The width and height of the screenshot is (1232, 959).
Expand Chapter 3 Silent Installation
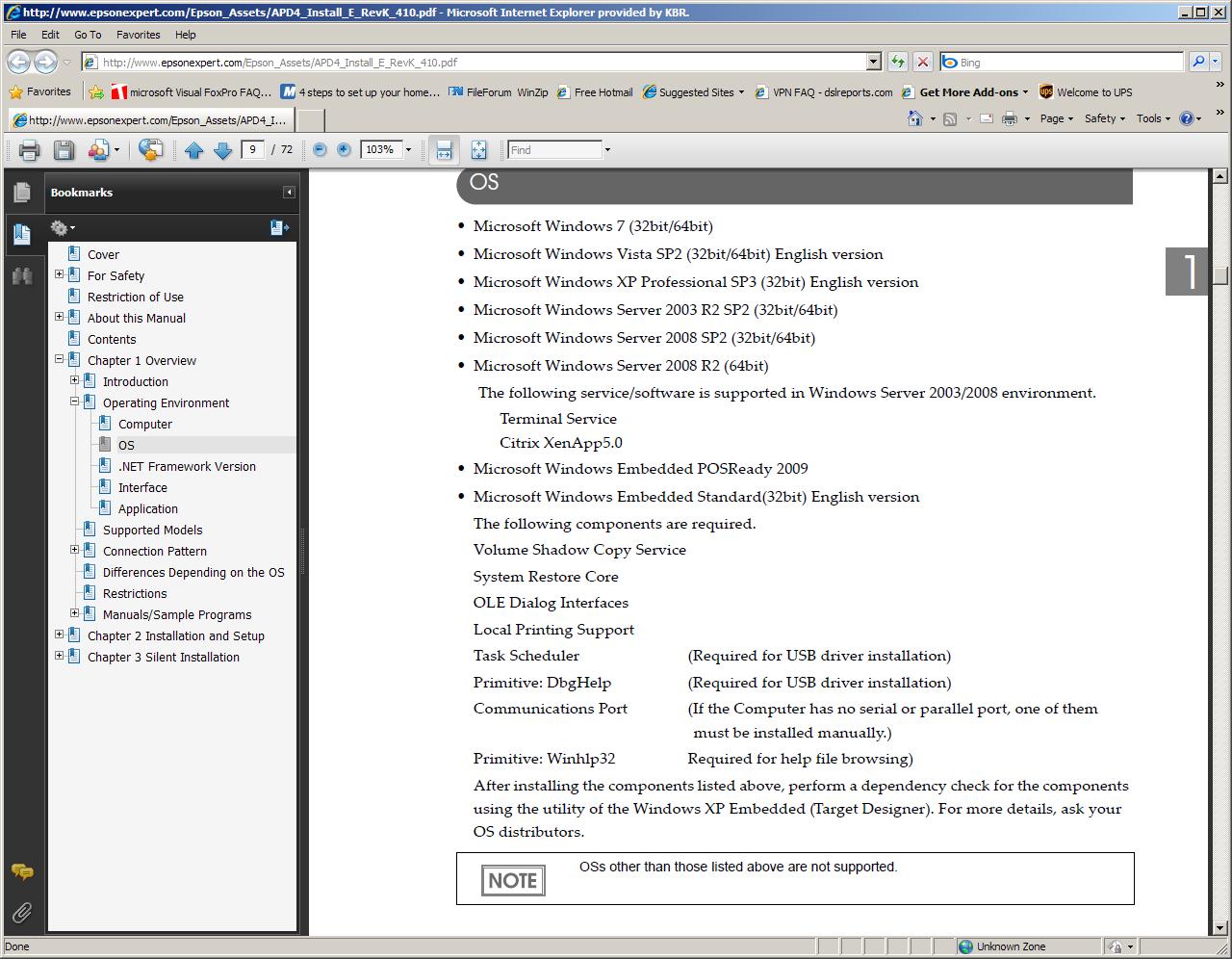(59, 656)
